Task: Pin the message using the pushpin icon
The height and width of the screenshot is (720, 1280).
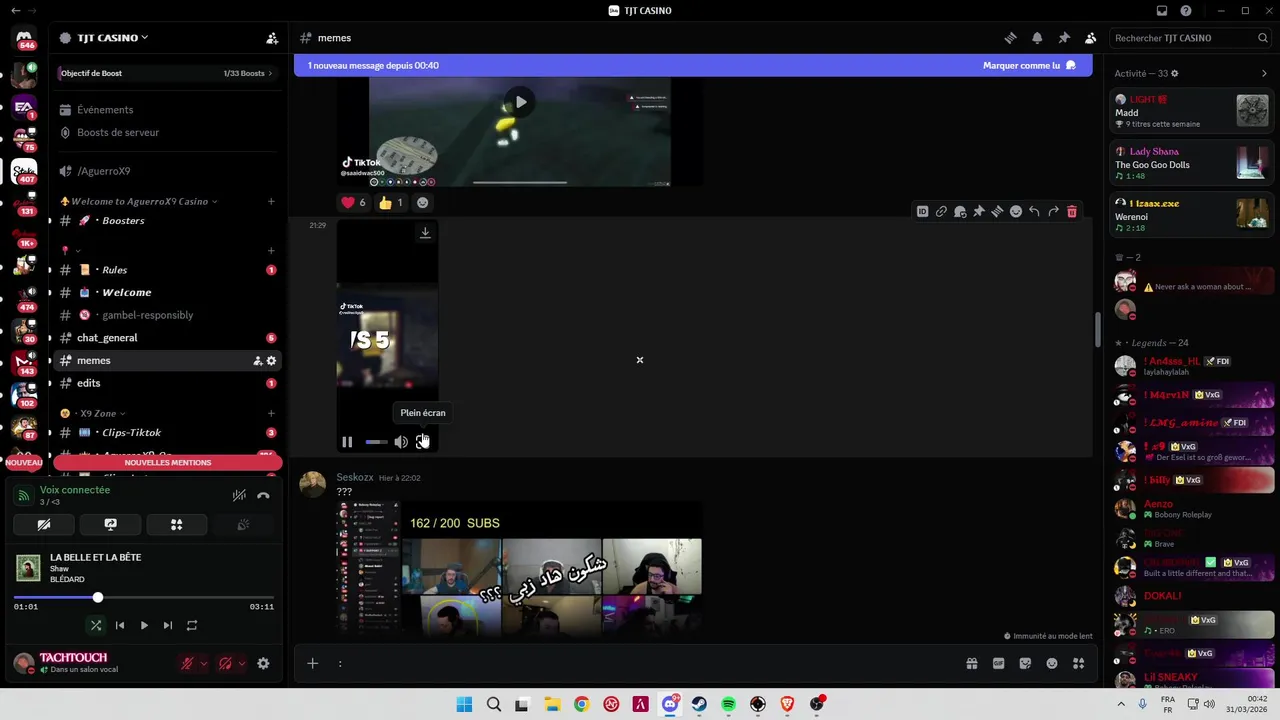Action: (979, 212)
